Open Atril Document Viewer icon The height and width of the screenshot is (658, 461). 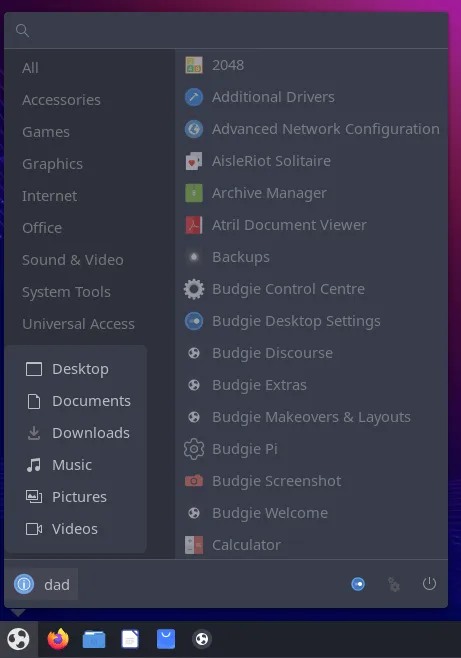pyautogui.click(x=194, y=225)
